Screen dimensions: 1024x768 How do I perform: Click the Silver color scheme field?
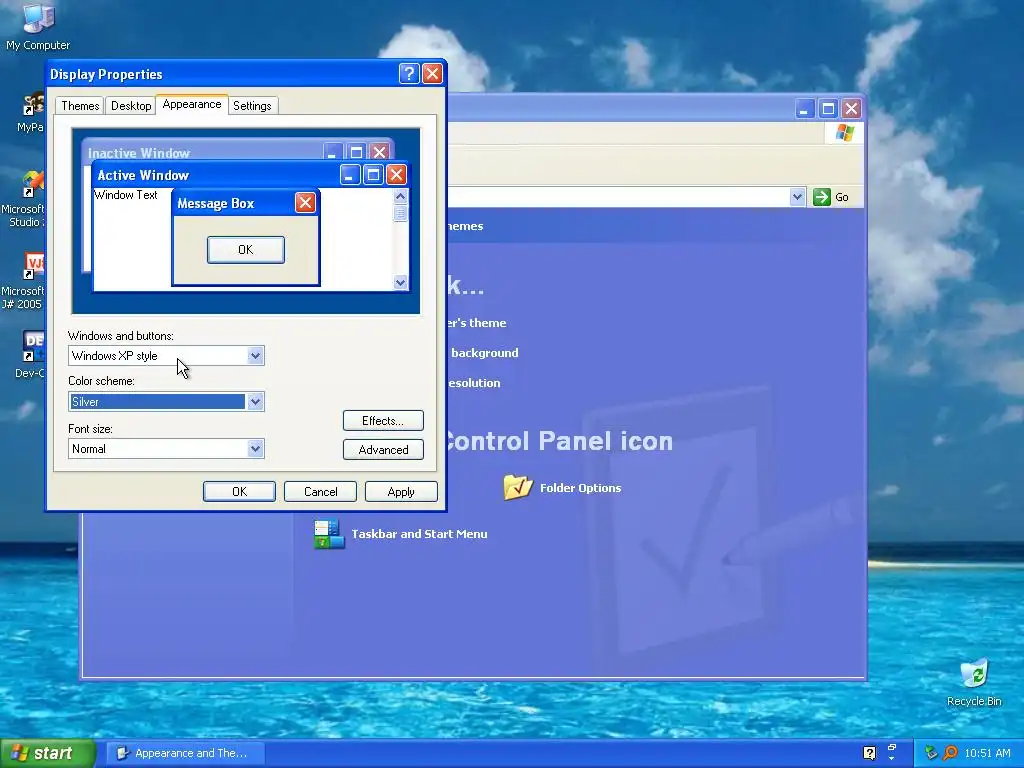point(157,402)
